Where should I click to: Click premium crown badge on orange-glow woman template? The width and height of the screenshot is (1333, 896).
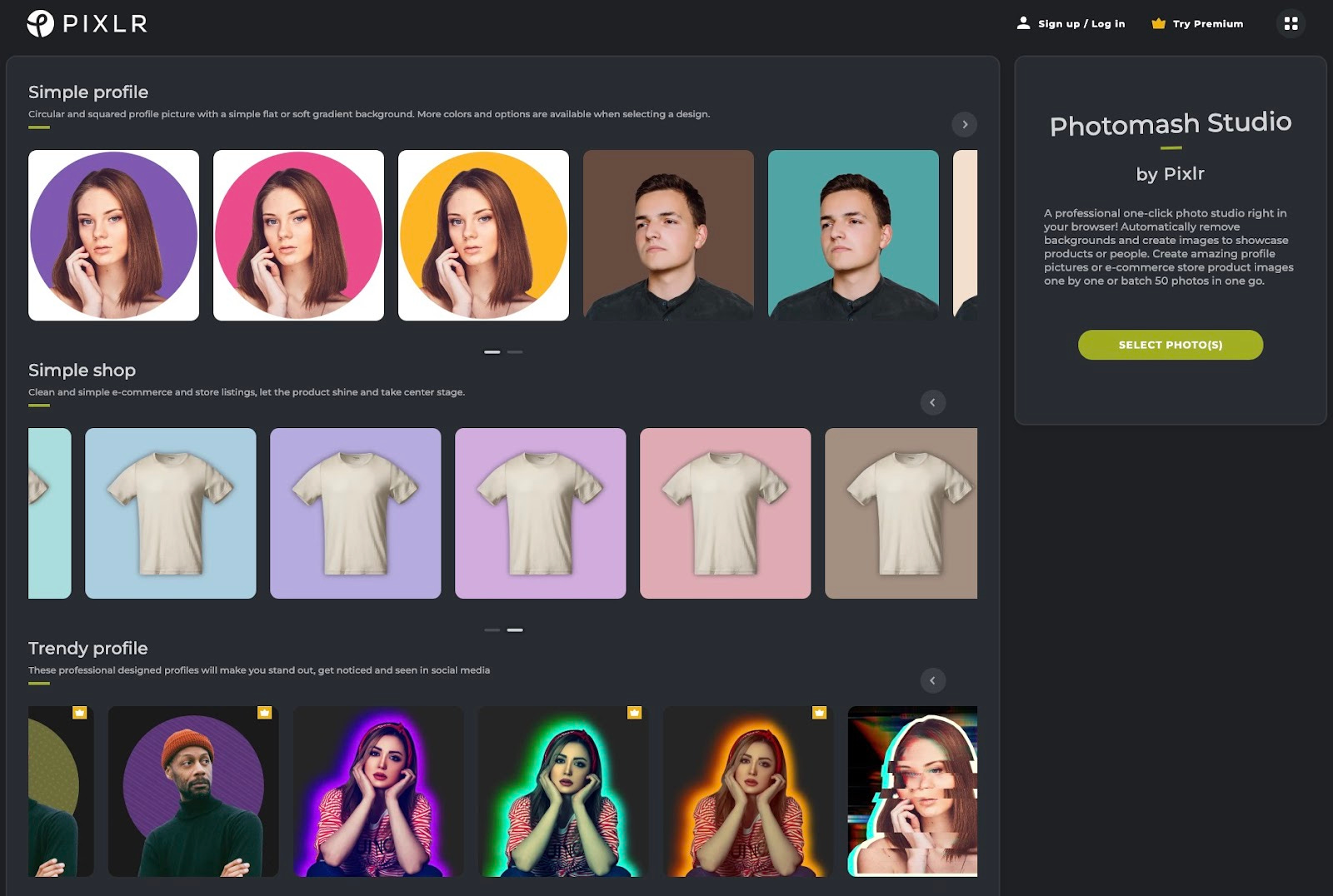pos(819,713)
